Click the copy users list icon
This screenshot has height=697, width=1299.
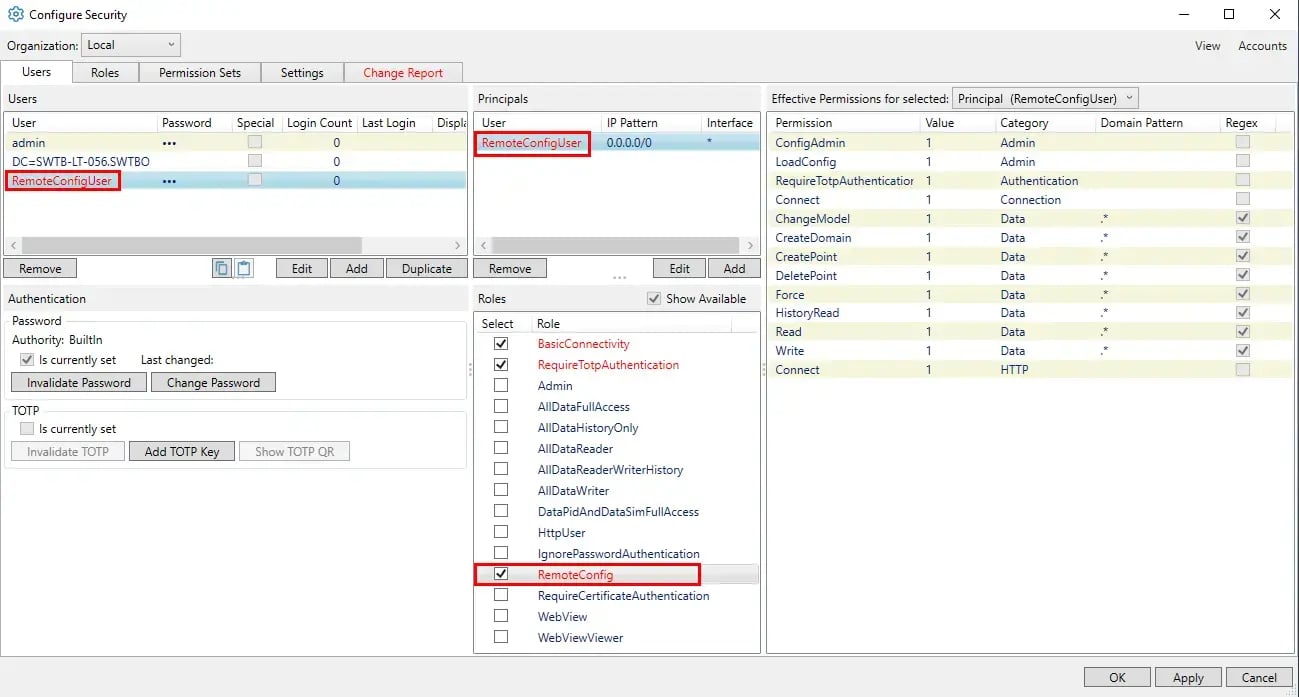click(221, 268)
